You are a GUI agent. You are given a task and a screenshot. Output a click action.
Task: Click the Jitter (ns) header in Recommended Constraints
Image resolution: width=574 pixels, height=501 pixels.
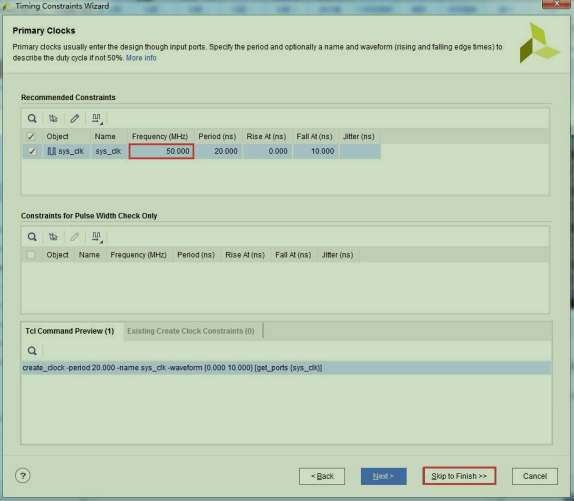click(x=359, y=137)
